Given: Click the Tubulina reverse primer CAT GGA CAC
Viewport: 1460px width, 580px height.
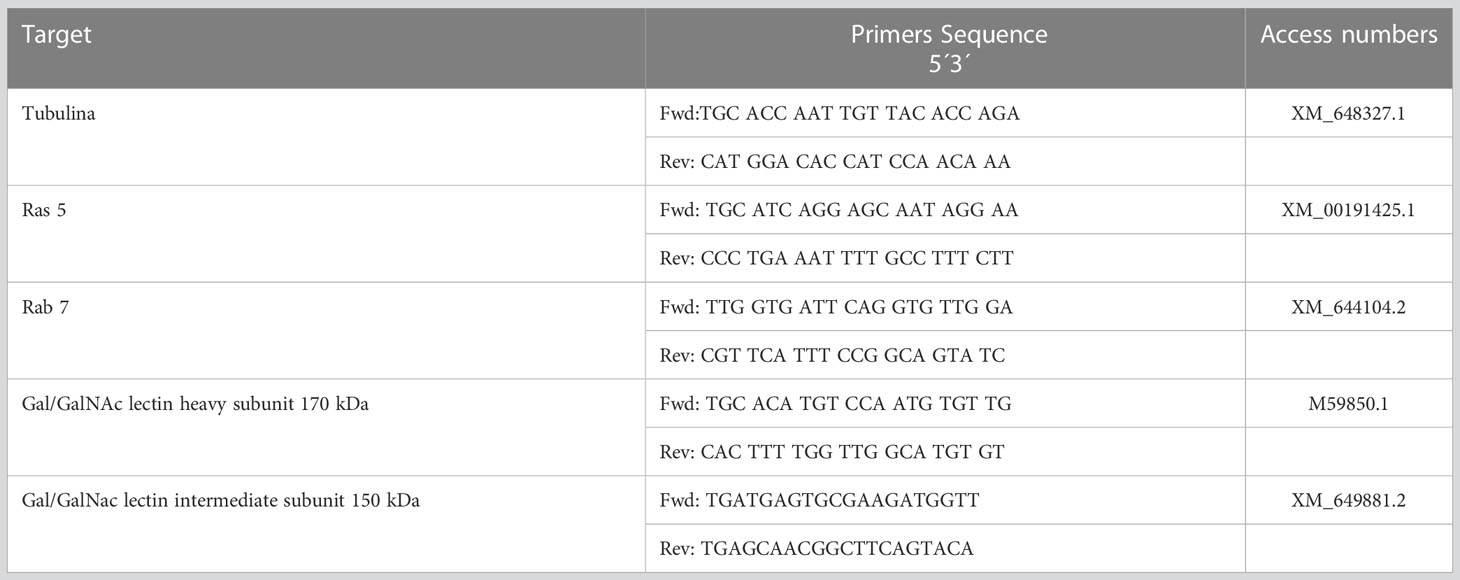Looking at the screenshot, I should [826, 162].
